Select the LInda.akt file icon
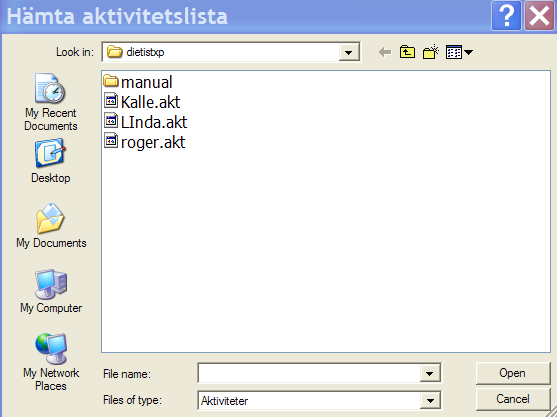This screenshot has width=557, height=417. click(x=111, y=121)
